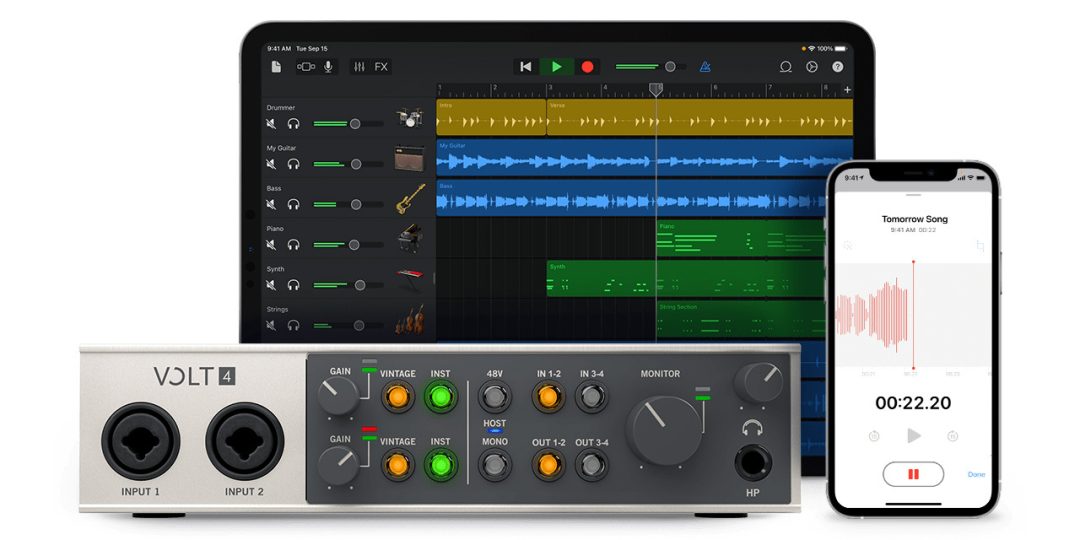Screen dimensions: 1080x540
Task: Solo the Synth track
Action: click(x=293, y=285)
